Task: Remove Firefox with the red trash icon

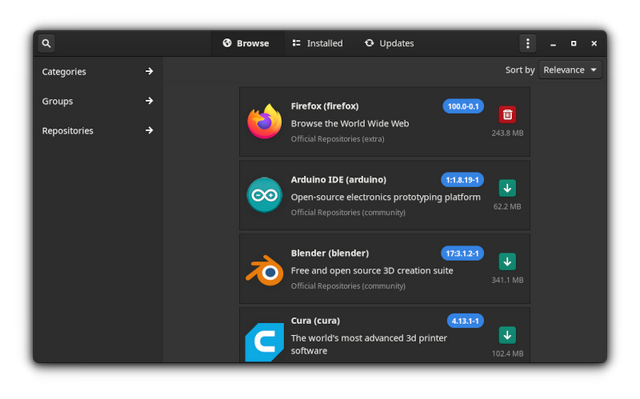Action: pos(507,115)
